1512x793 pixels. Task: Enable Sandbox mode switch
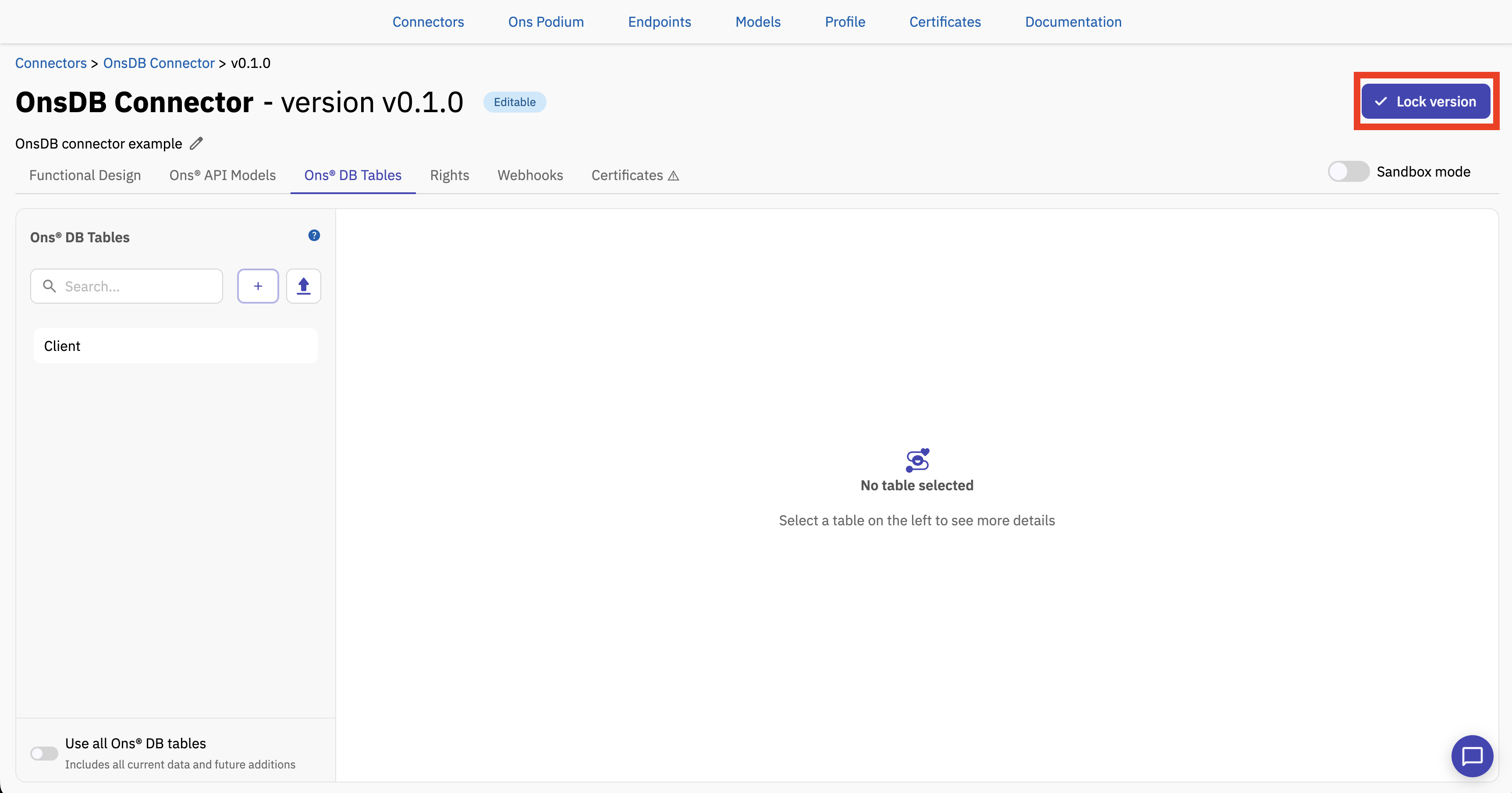(1348, 171)
